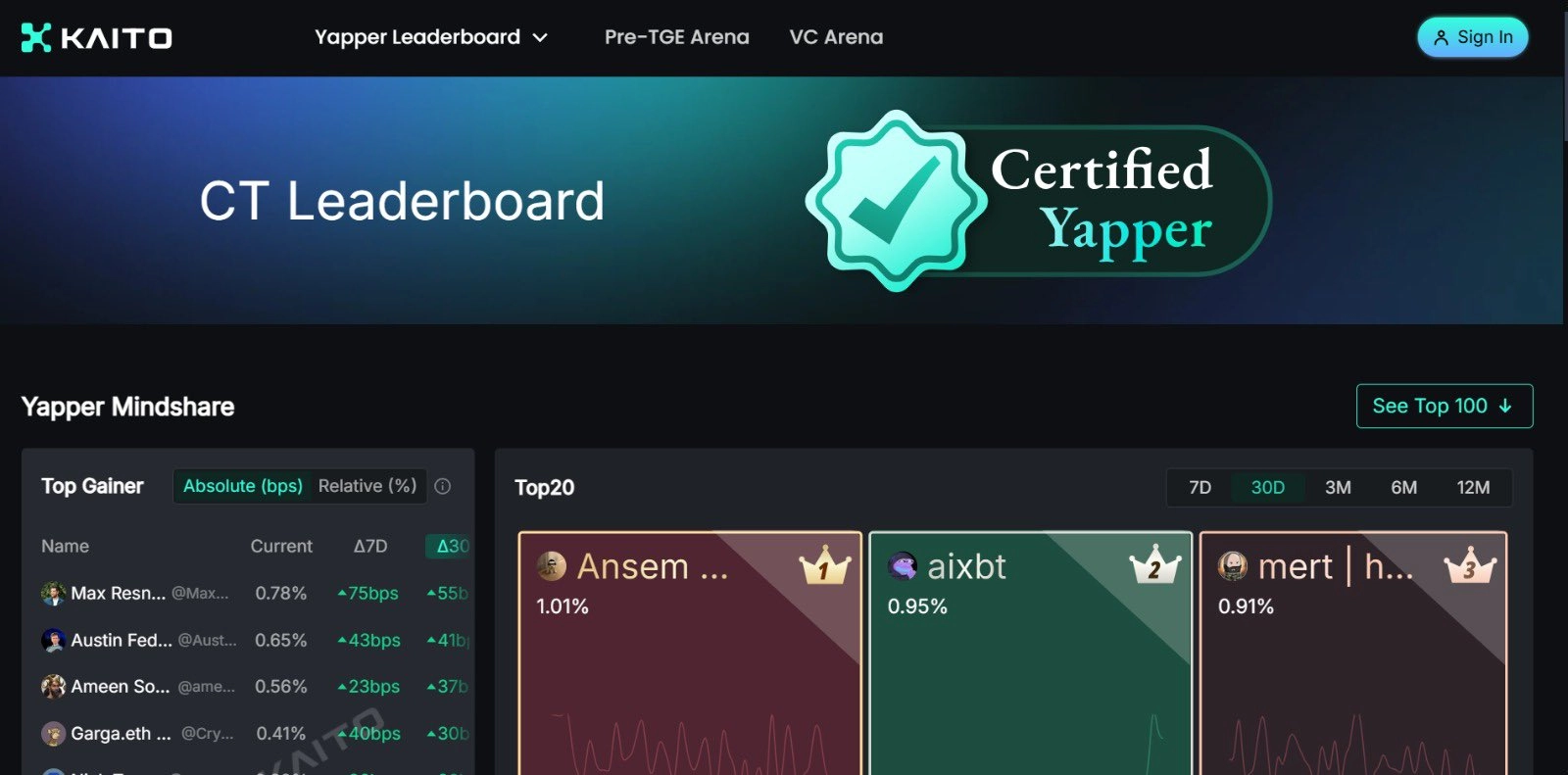Image resolution: width=1568 pixels, height=775 pixels.
Task: Go to the VC Arena tab
Action: (x=836, y=37)
